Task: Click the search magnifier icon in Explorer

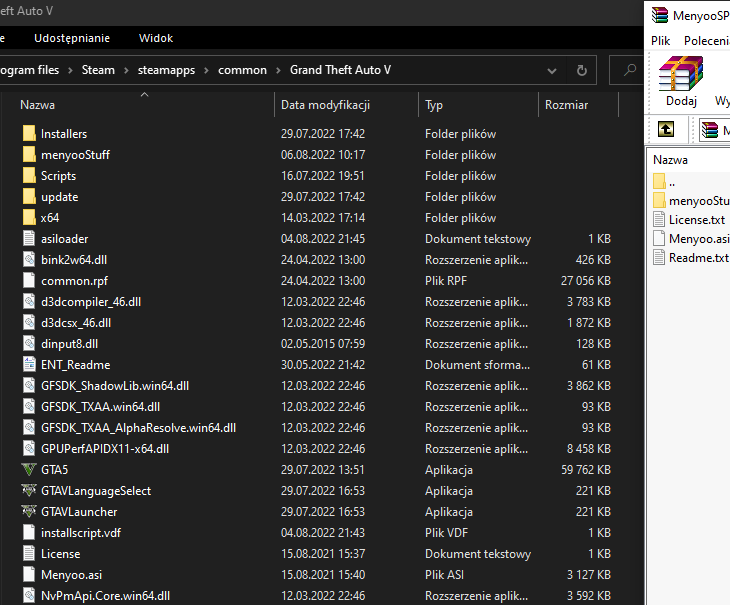Action: [629, 70]
